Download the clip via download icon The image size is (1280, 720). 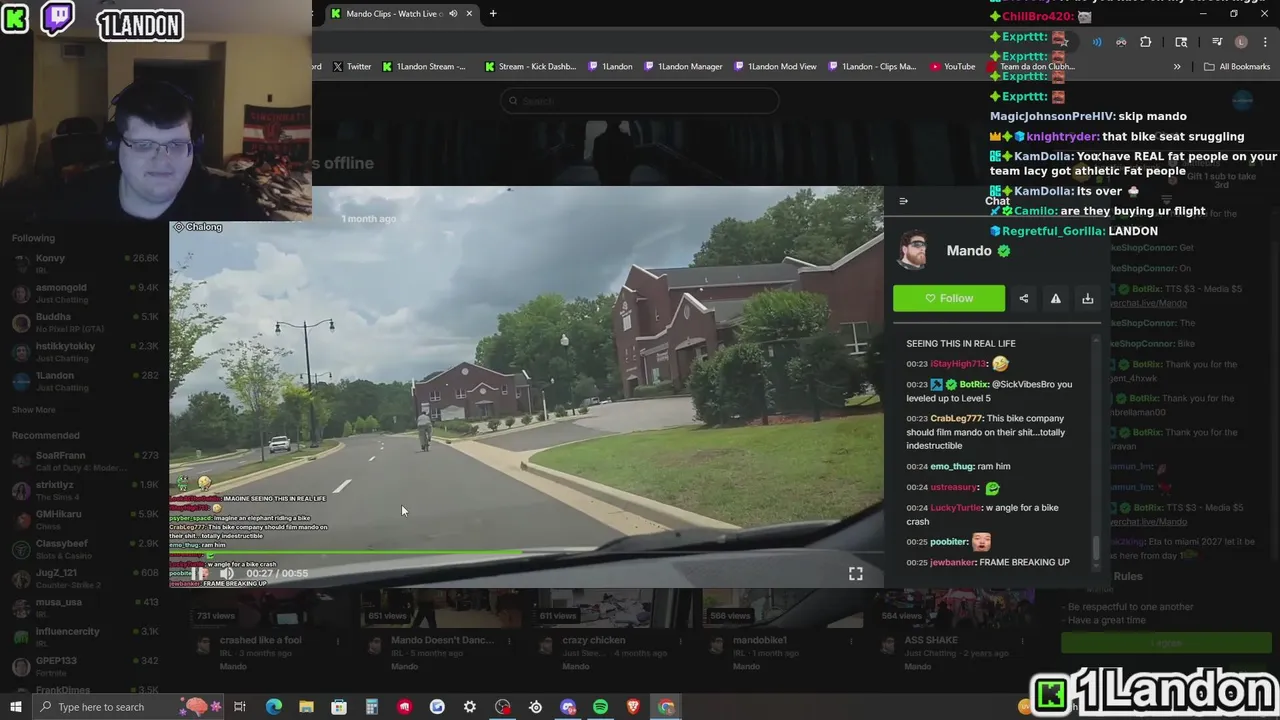click(x=1087, y=298)
